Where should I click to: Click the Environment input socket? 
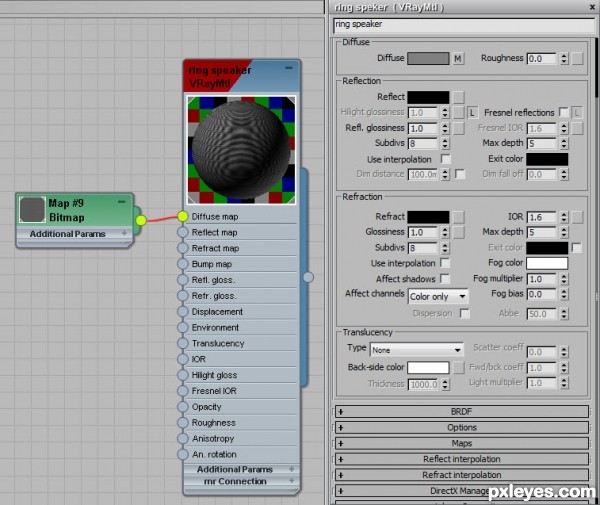point(183,327)
